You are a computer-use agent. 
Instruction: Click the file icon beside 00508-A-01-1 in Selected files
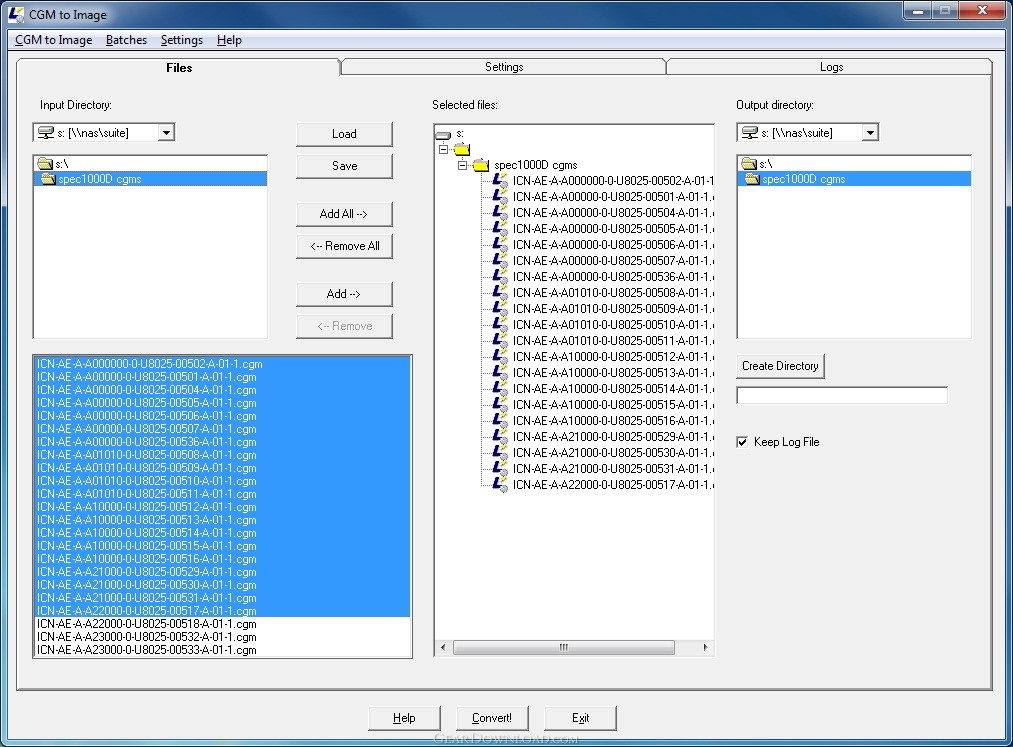[x=500, y=293]
